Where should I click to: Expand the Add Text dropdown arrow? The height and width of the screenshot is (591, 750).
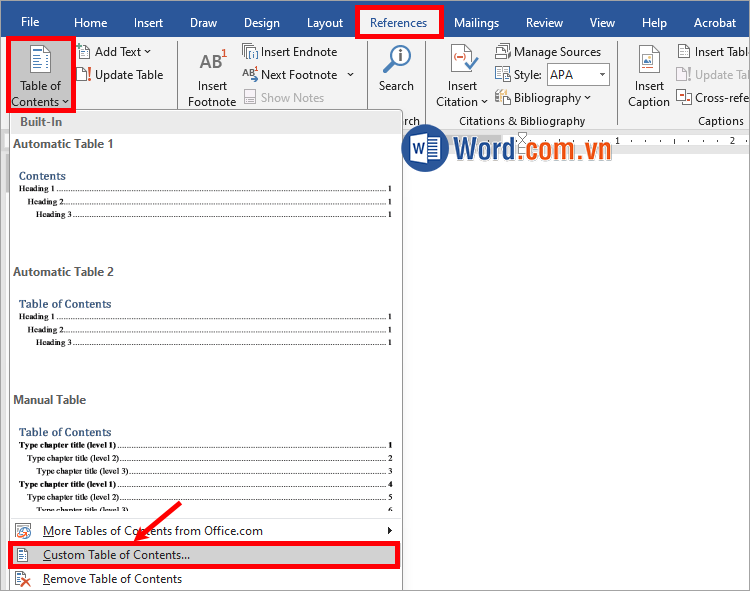(x=147, y=52)
